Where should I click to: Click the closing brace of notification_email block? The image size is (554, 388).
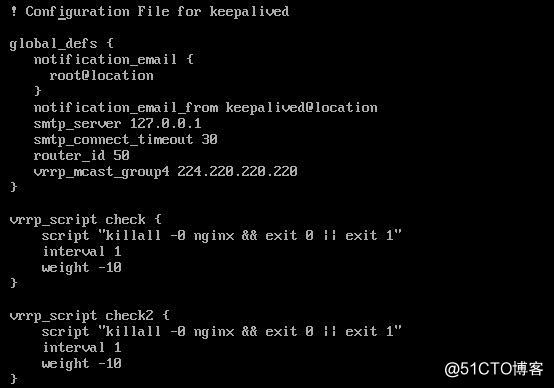(38, 91)
